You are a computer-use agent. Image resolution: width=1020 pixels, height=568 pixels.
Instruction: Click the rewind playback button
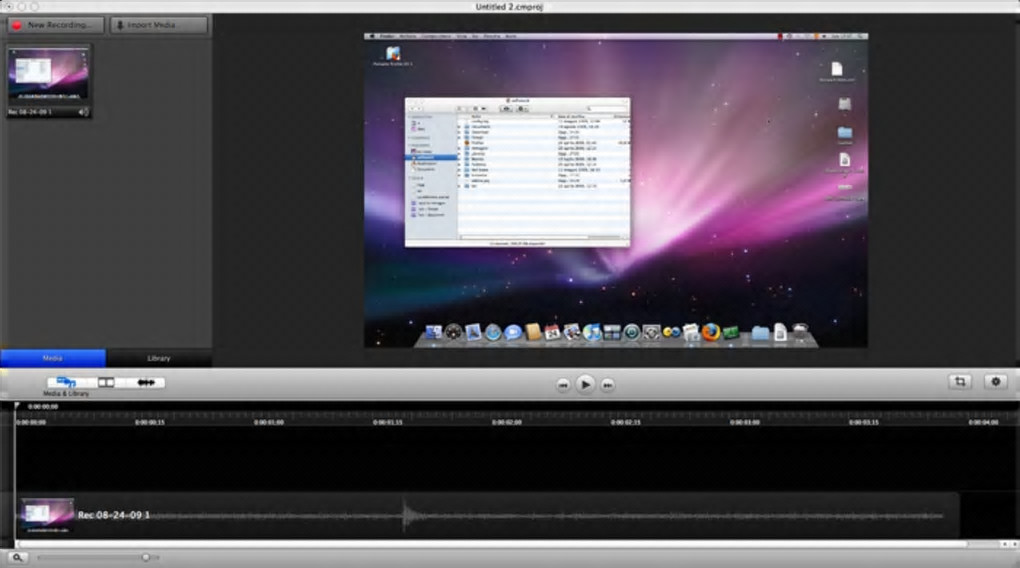point(564,385)
